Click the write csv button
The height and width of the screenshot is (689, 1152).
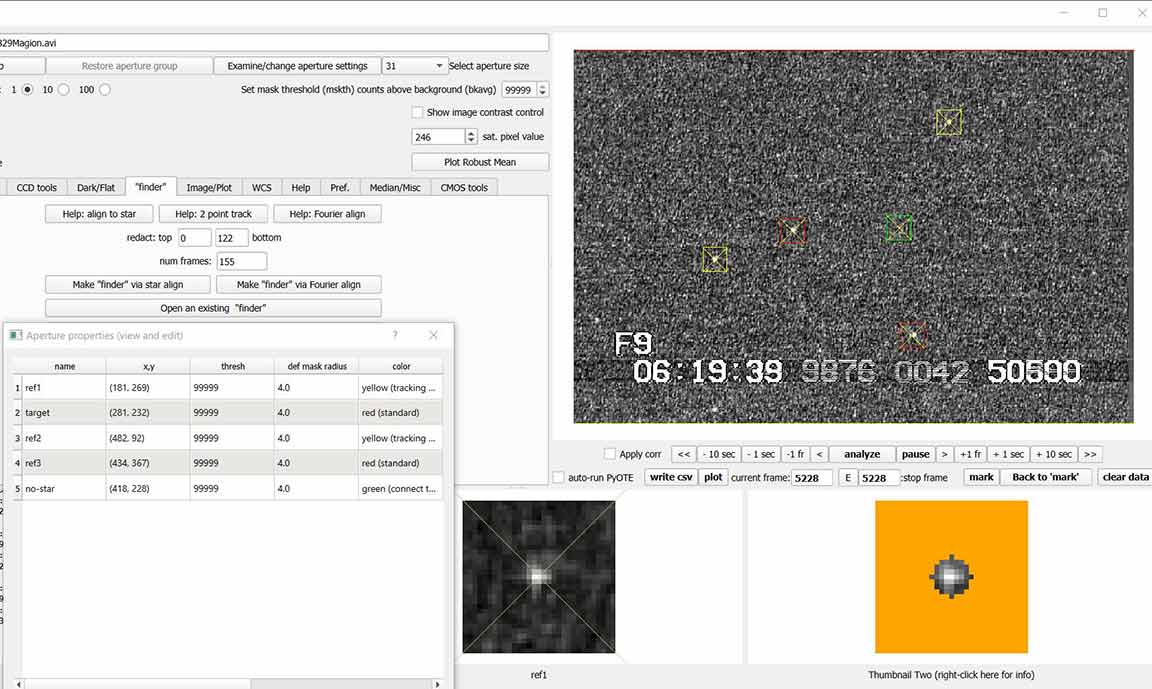click(x=671, y=477)
